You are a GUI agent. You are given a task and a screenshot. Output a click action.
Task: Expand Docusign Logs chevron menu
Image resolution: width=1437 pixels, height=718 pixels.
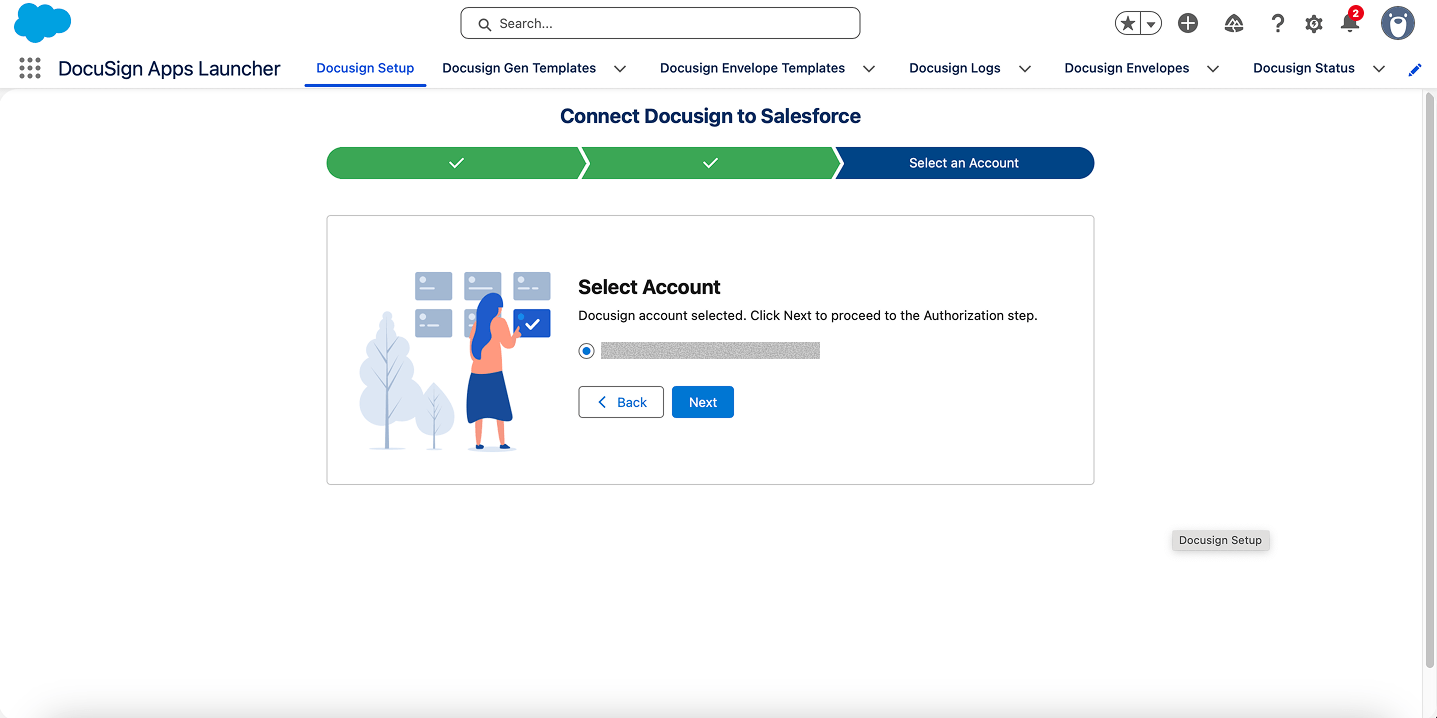[1025, 69]
